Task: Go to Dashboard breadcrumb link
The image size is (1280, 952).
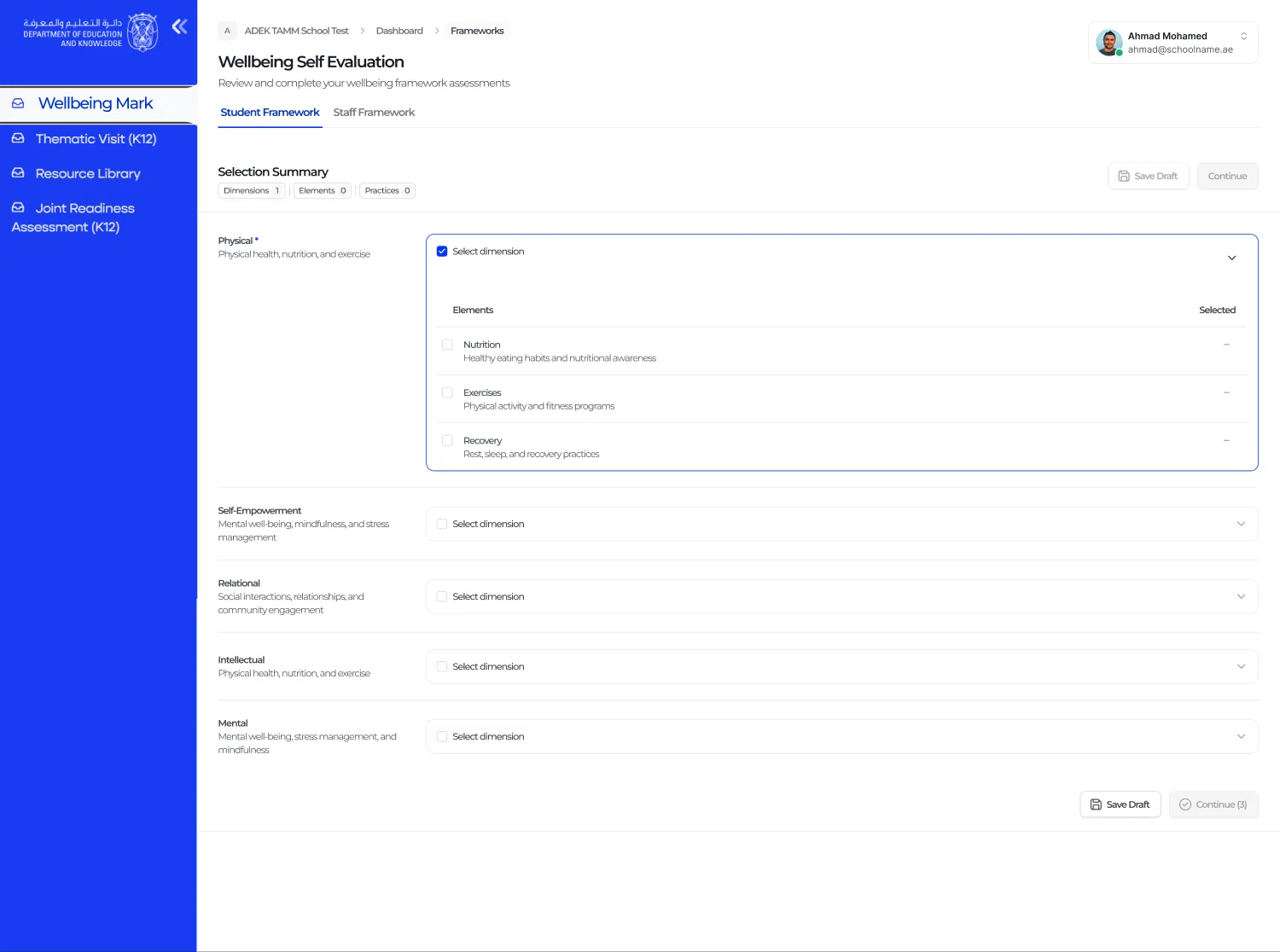Action: [399, 31]
